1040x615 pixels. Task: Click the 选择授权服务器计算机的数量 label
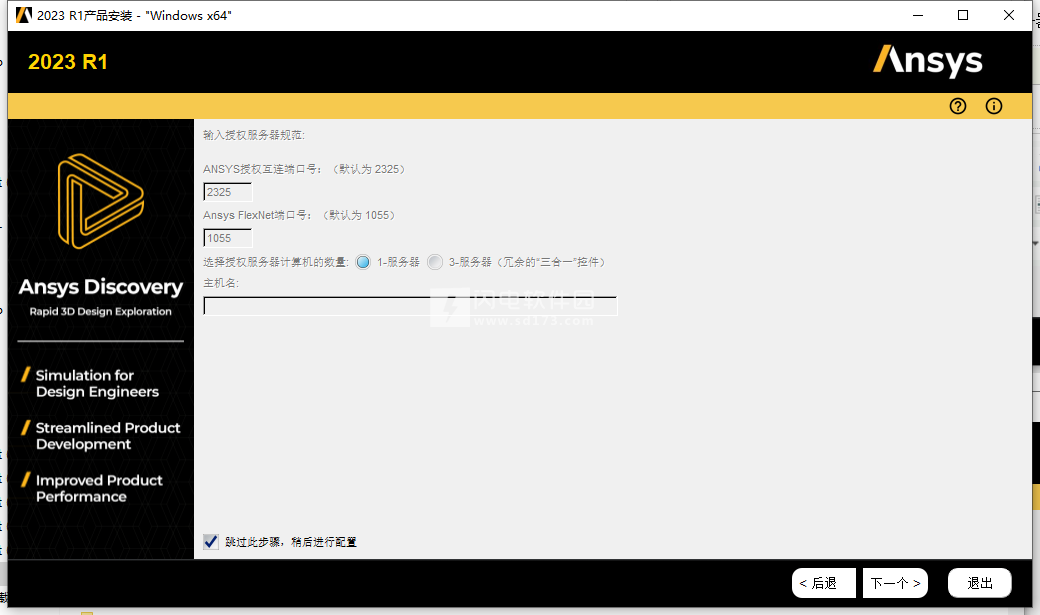[276, 262]
